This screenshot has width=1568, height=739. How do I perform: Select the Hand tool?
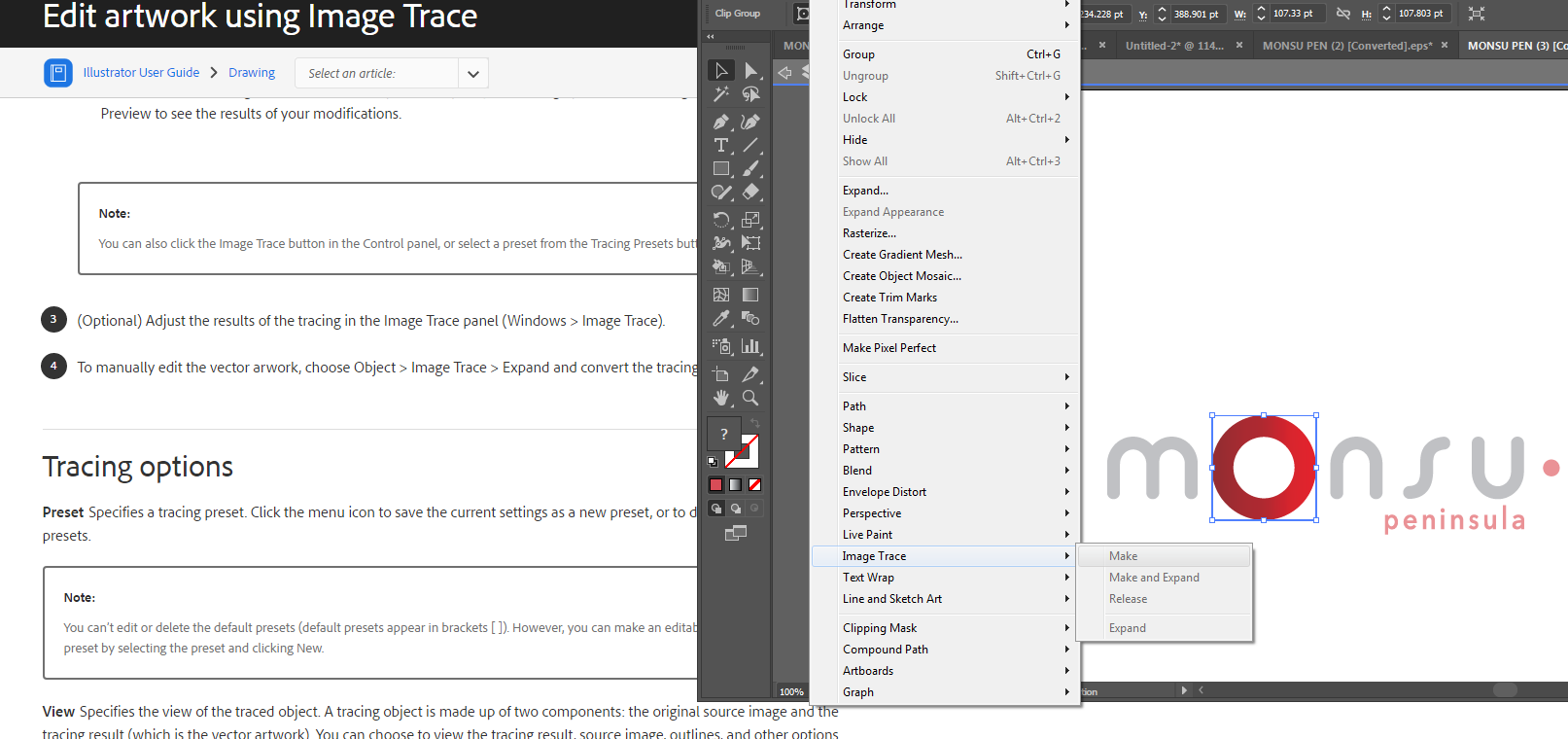pyautogui.click(x=721, y=398)
